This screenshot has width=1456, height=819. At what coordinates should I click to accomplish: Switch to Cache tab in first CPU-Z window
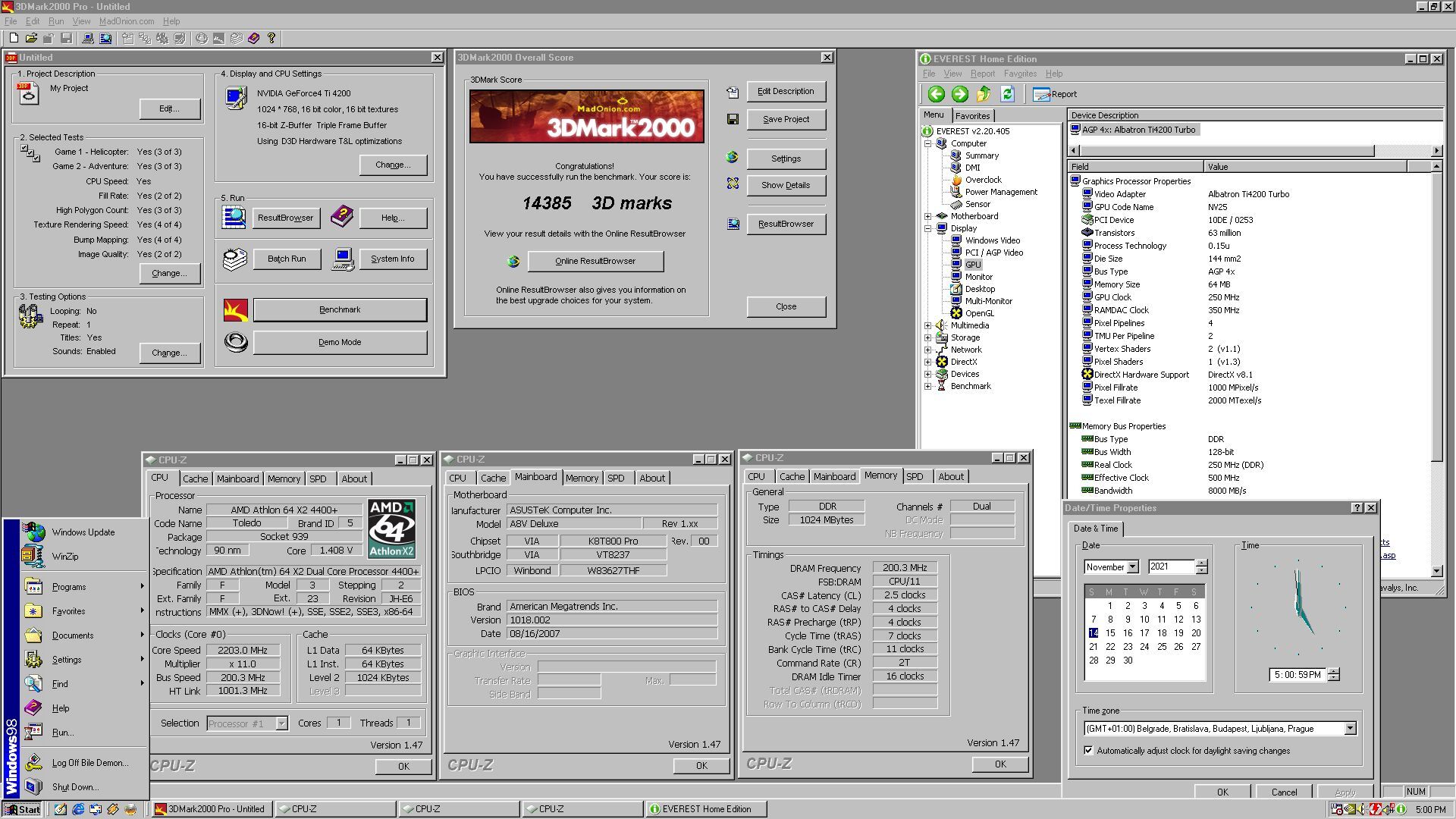tap(195, 479)
